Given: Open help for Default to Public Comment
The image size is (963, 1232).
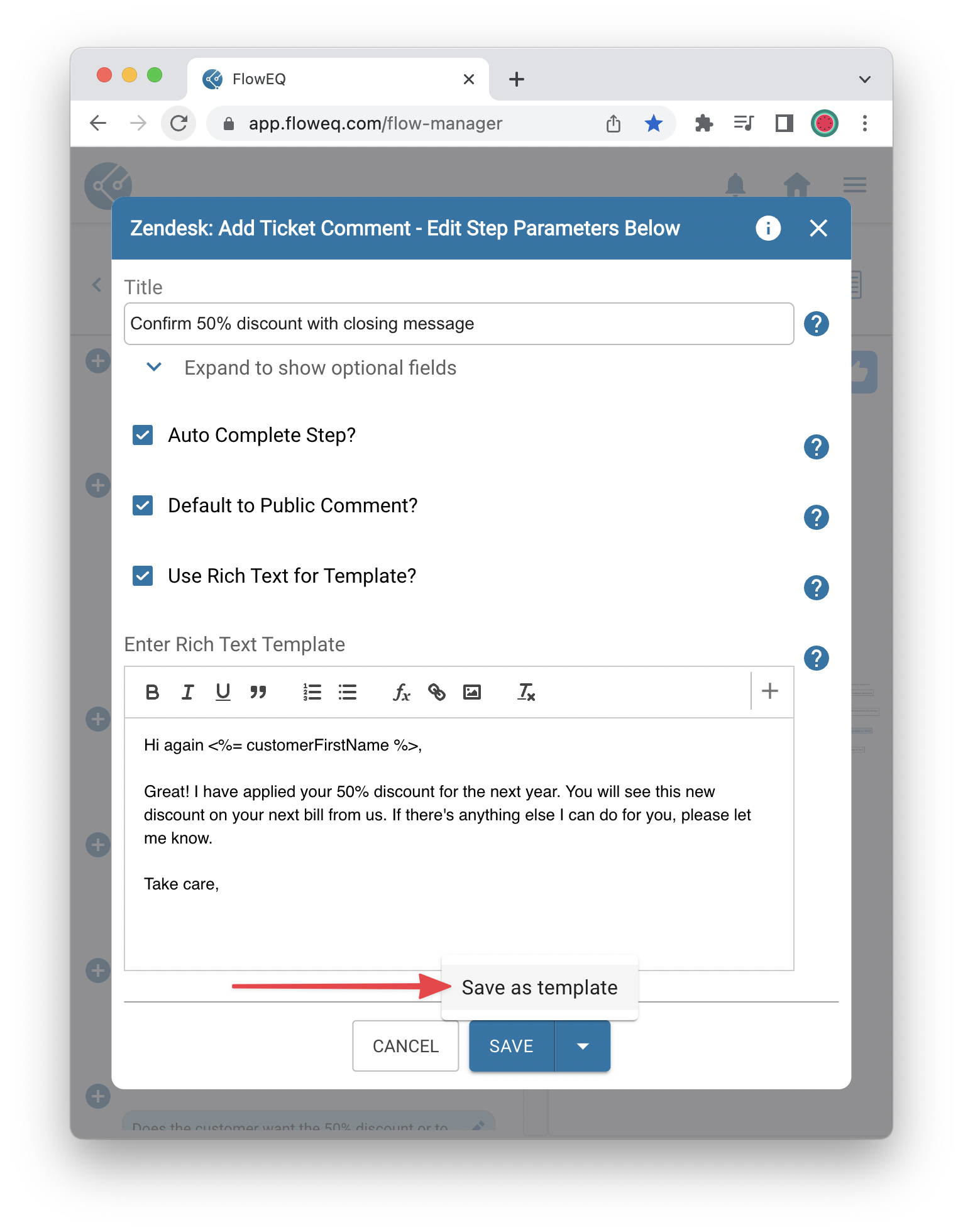Looking at the screenshot, I should 816,517.
